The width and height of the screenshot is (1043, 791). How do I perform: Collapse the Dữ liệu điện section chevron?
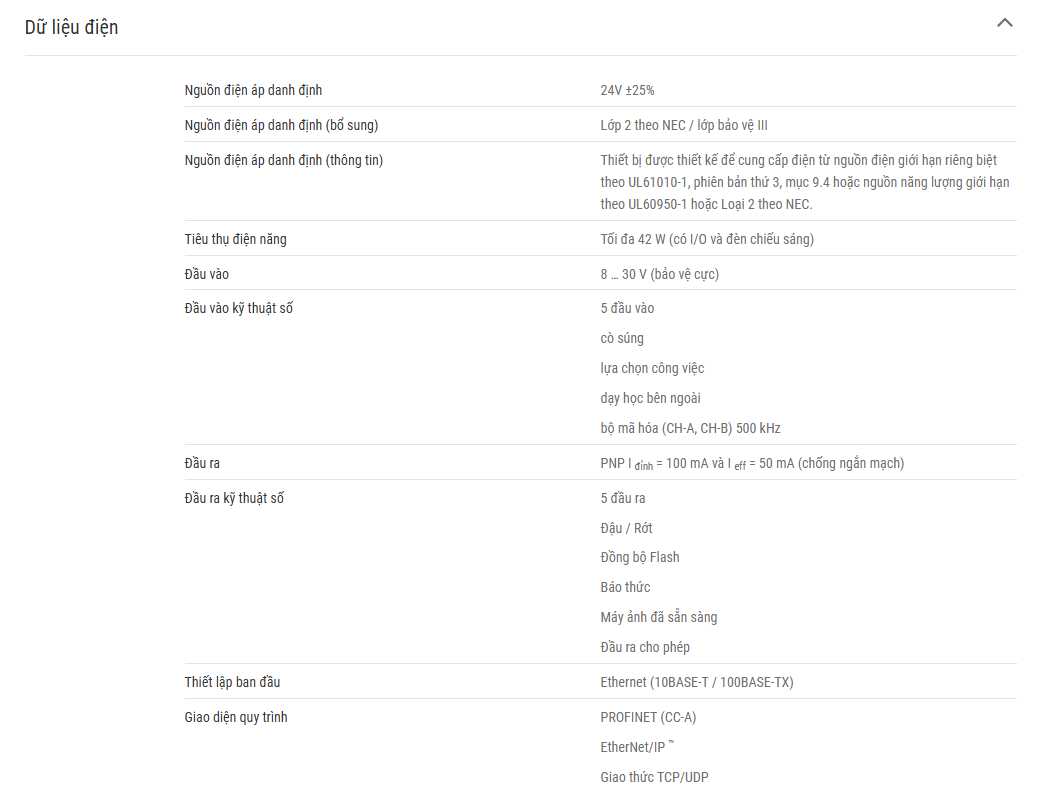pyautogui.click(x=1004, y=23)
